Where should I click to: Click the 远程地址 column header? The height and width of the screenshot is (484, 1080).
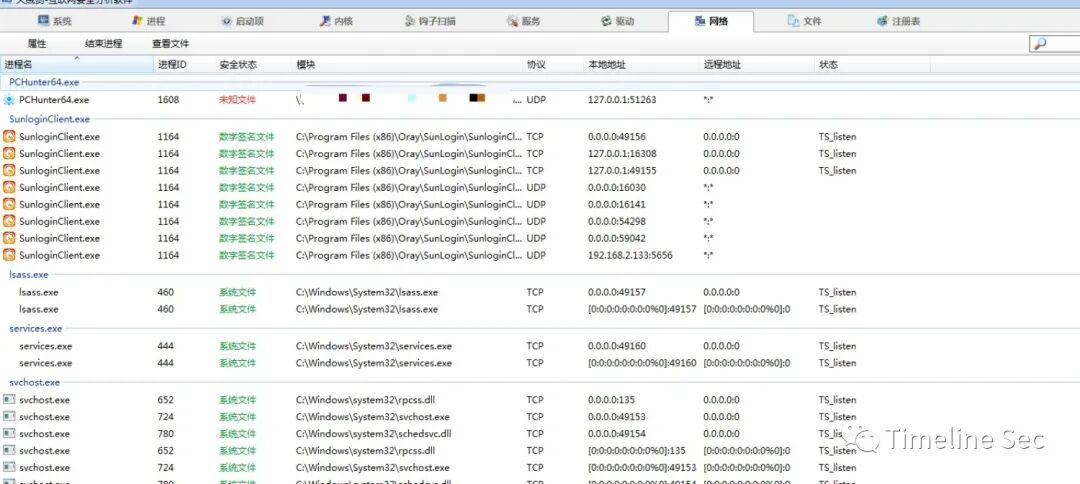(x=756, y=65)
